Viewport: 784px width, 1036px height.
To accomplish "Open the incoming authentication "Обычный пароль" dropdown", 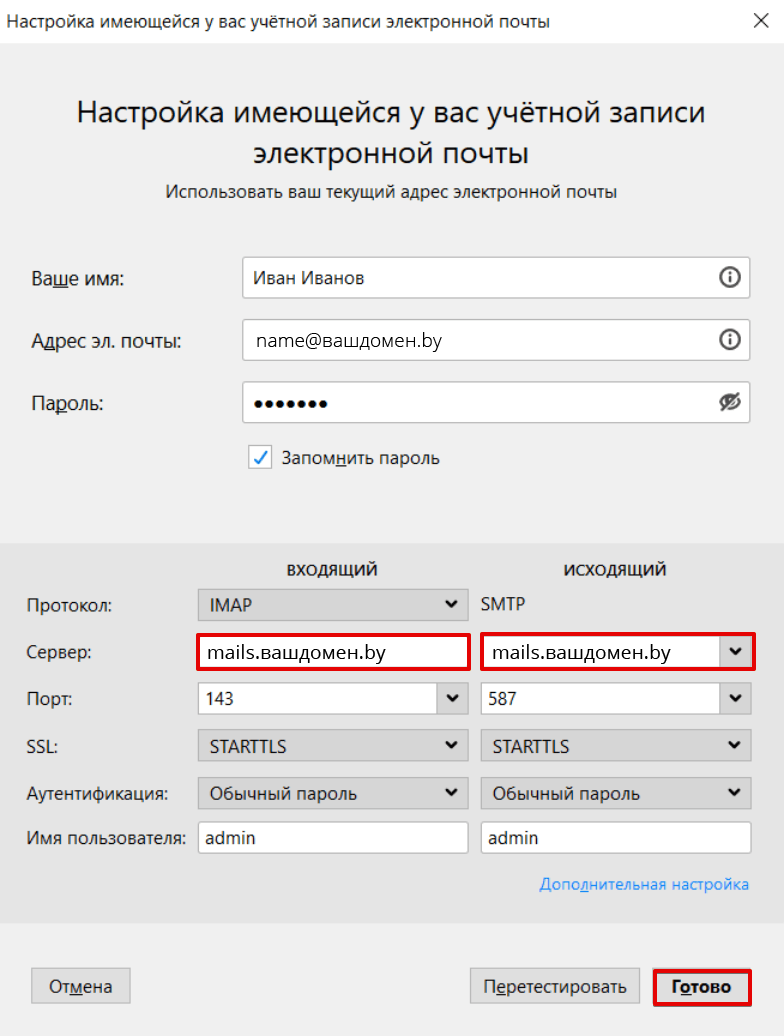I will (333, 794).
